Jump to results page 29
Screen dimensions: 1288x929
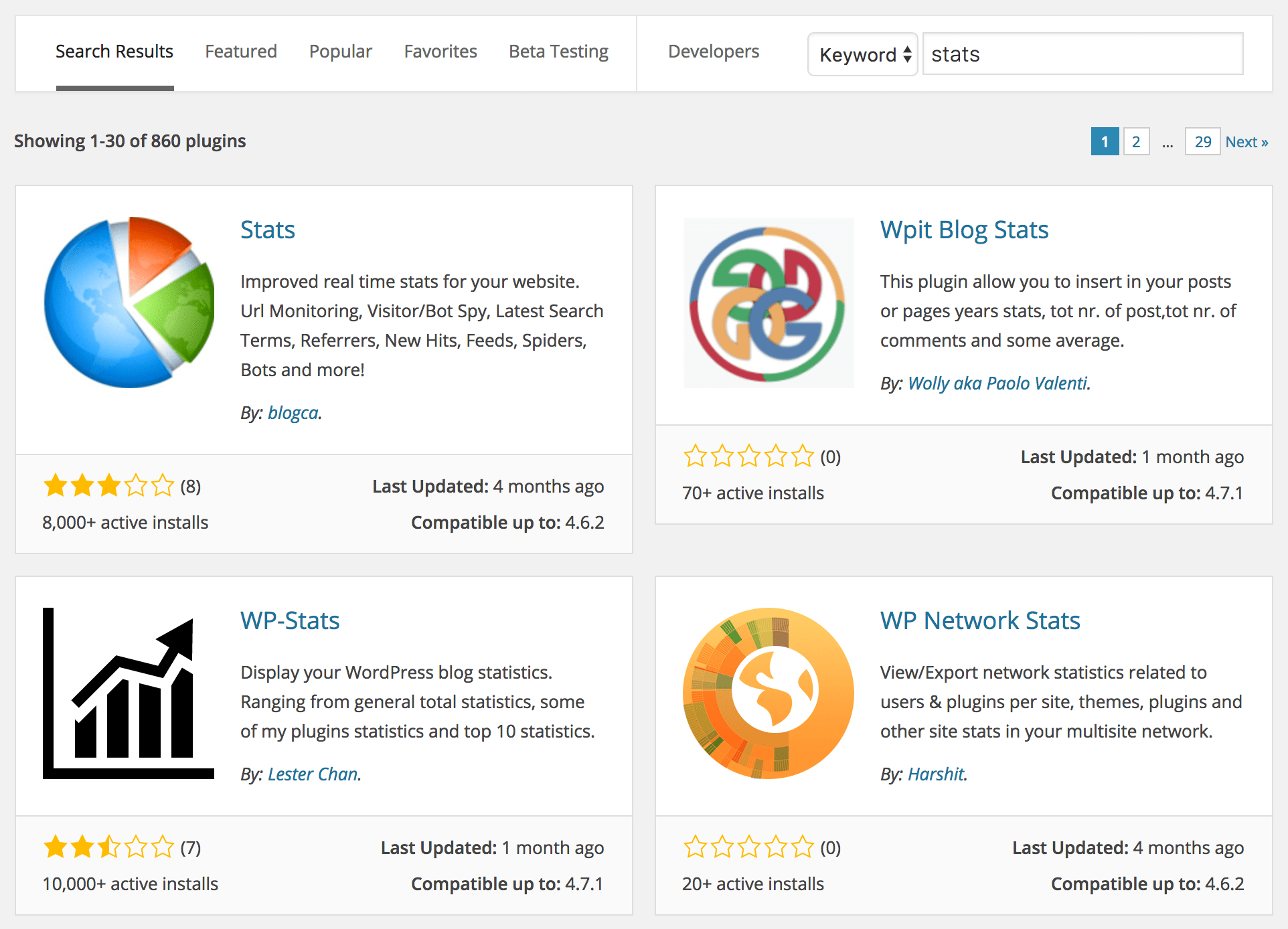coord(1202,142)
